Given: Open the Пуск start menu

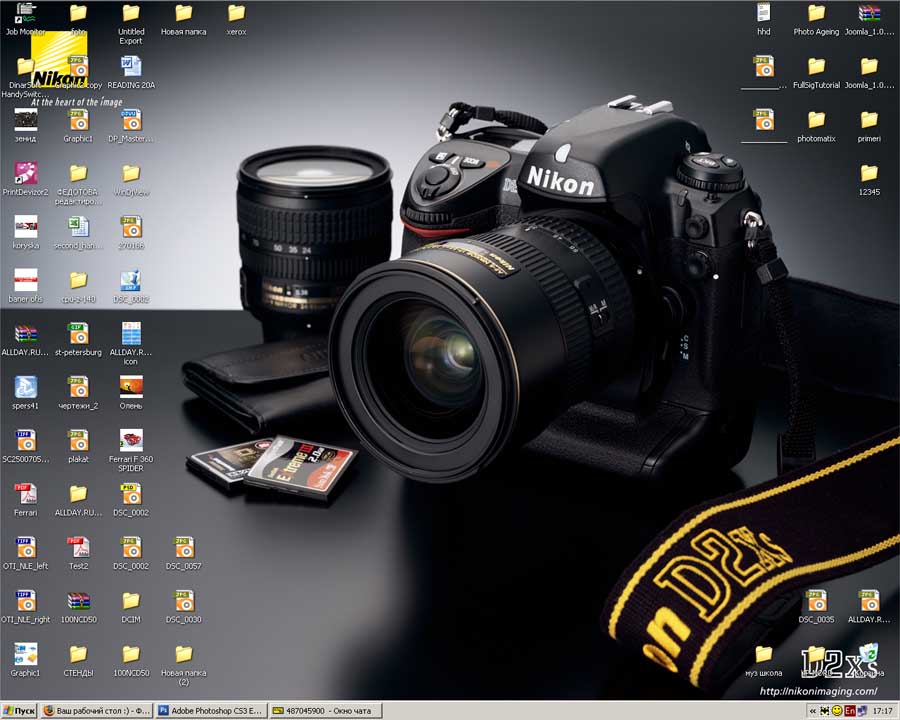Looking at the screenshot, I should (19, 711).
